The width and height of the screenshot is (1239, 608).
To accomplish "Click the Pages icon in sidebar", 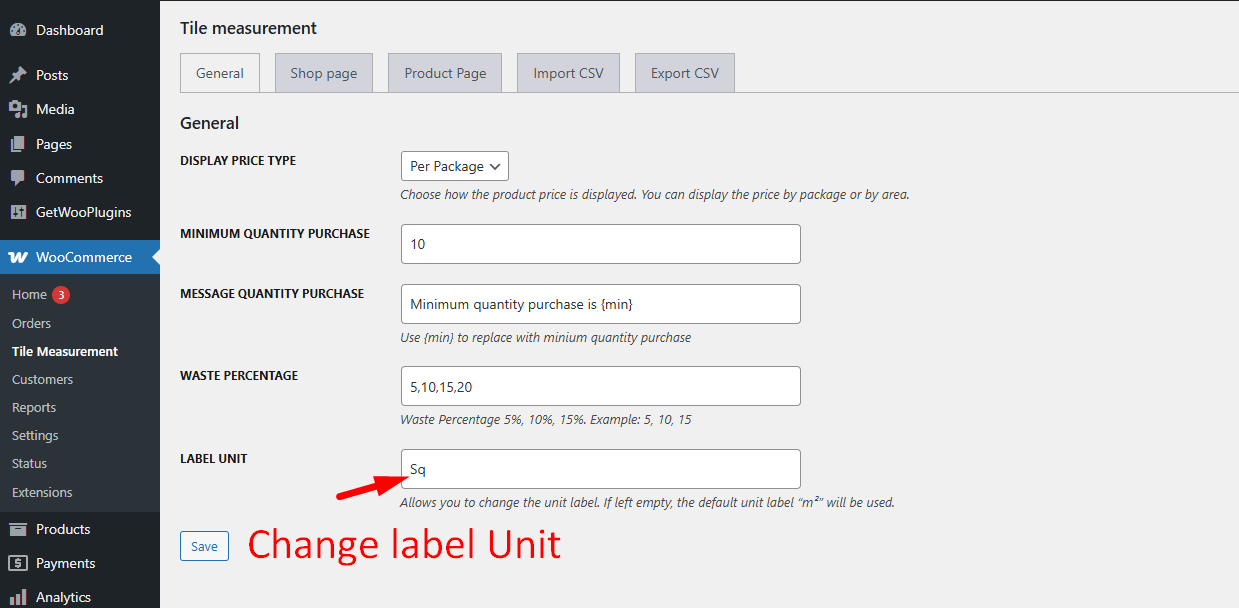I will click(18, 144).
